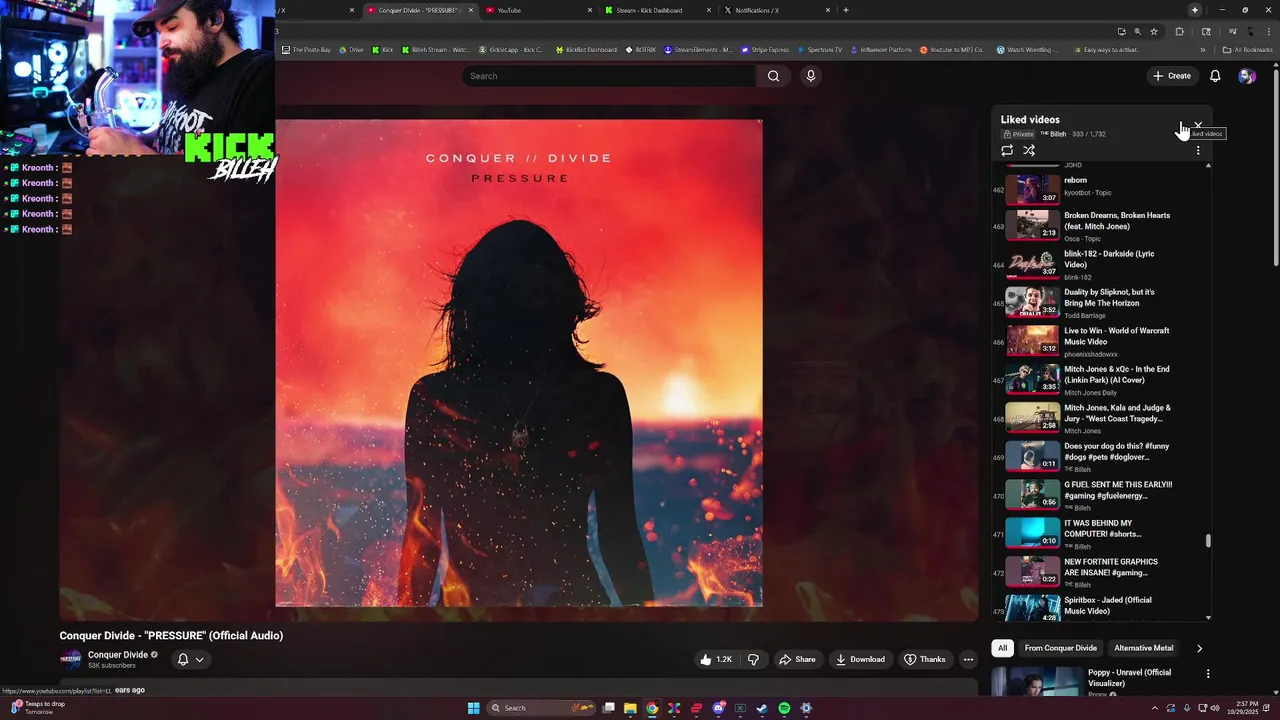Viewport: 1280px width, 720px height.
Task: Open Spotify from the taskbar
Action: pyautogui.click(x=784, y=708)
